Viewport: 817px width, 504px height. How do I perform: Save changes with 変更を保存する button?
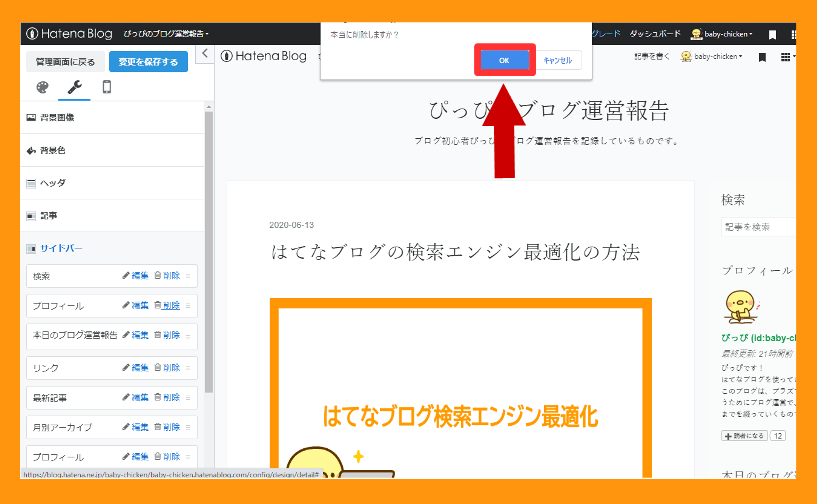[148, 62]
